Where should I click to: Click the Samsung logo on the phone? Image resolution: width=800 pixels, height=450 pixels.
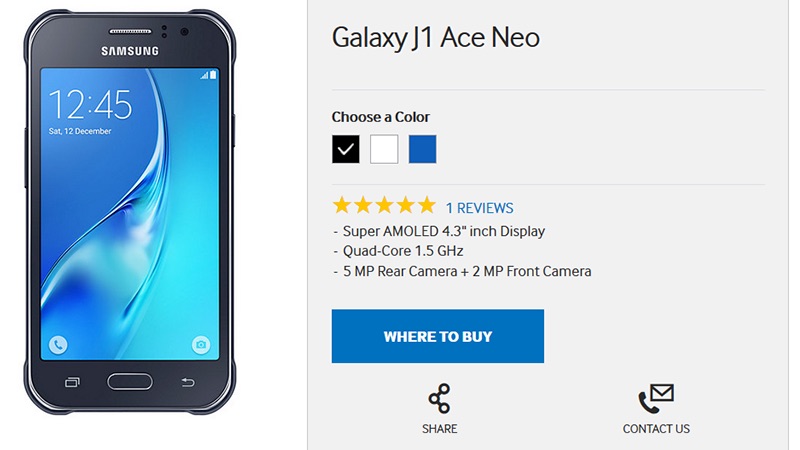129,52
